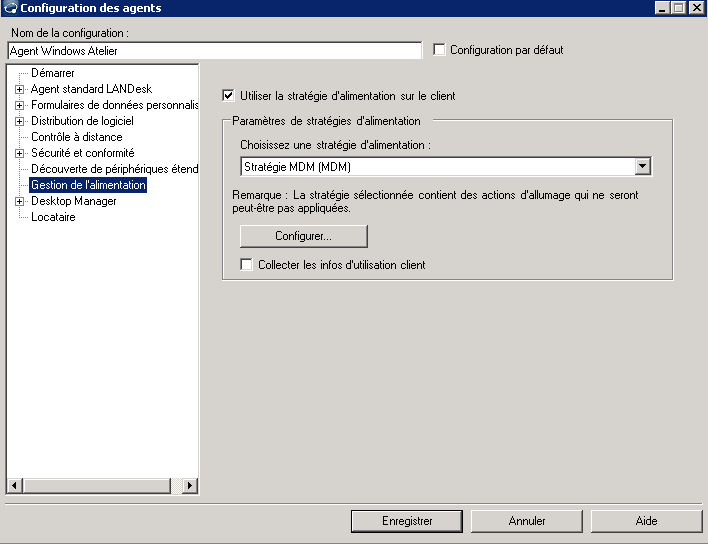Enable Configuration par défaut checkbox
This screenshot has height=544, width=708.
pos(440,50)
